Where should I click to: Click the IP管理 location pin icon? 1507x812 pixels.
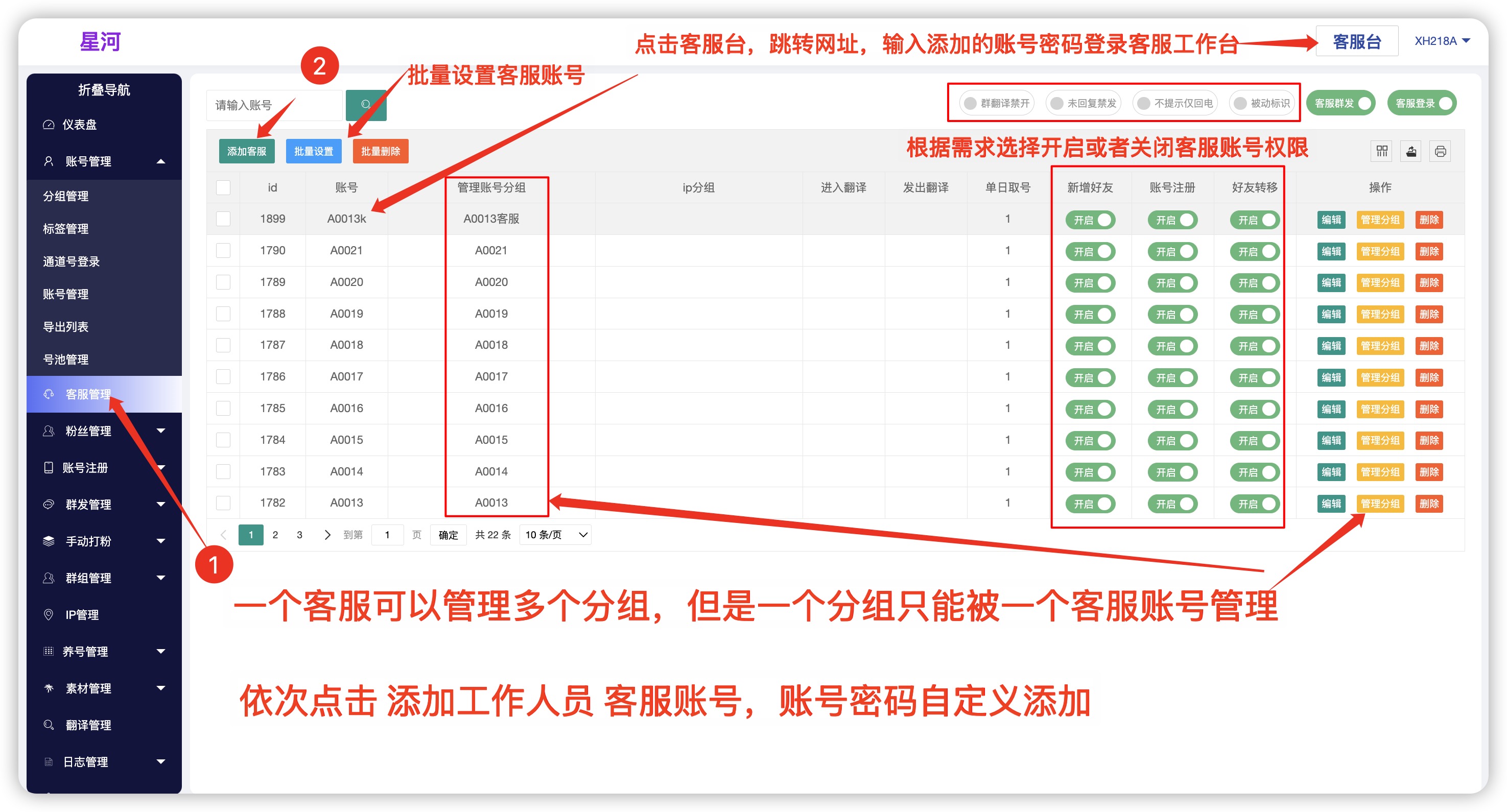click(x=49, y=614)
